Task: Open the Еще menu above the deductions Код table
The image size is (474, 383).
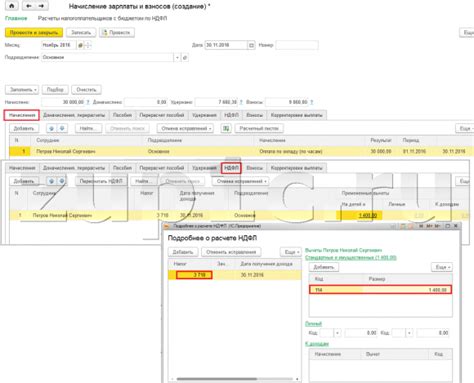Action: click(442, 267)
